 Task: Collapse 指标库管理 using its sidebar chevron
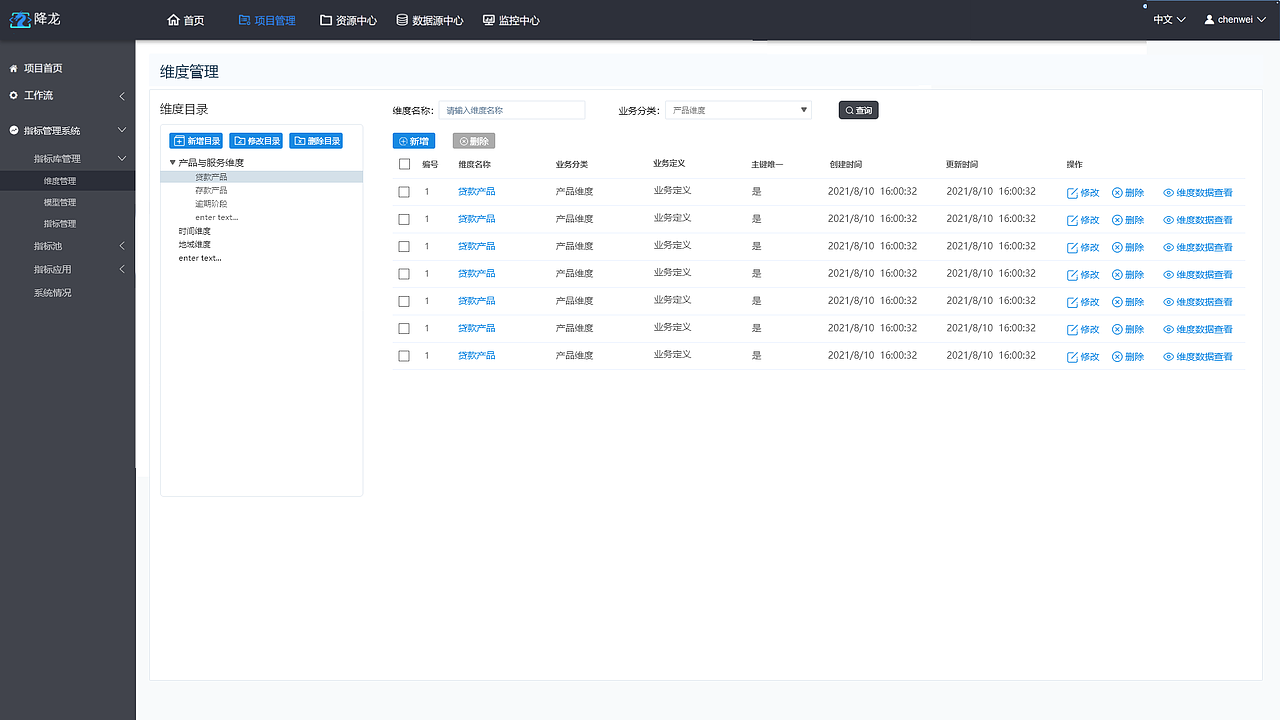(122, 158)
